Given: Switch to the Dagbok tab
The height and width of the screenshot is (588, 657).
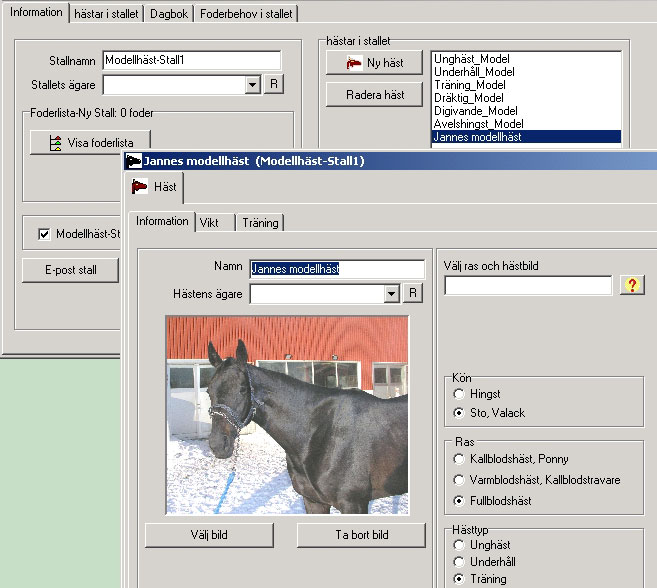Looking at the screenshot, I should (167, 14).
